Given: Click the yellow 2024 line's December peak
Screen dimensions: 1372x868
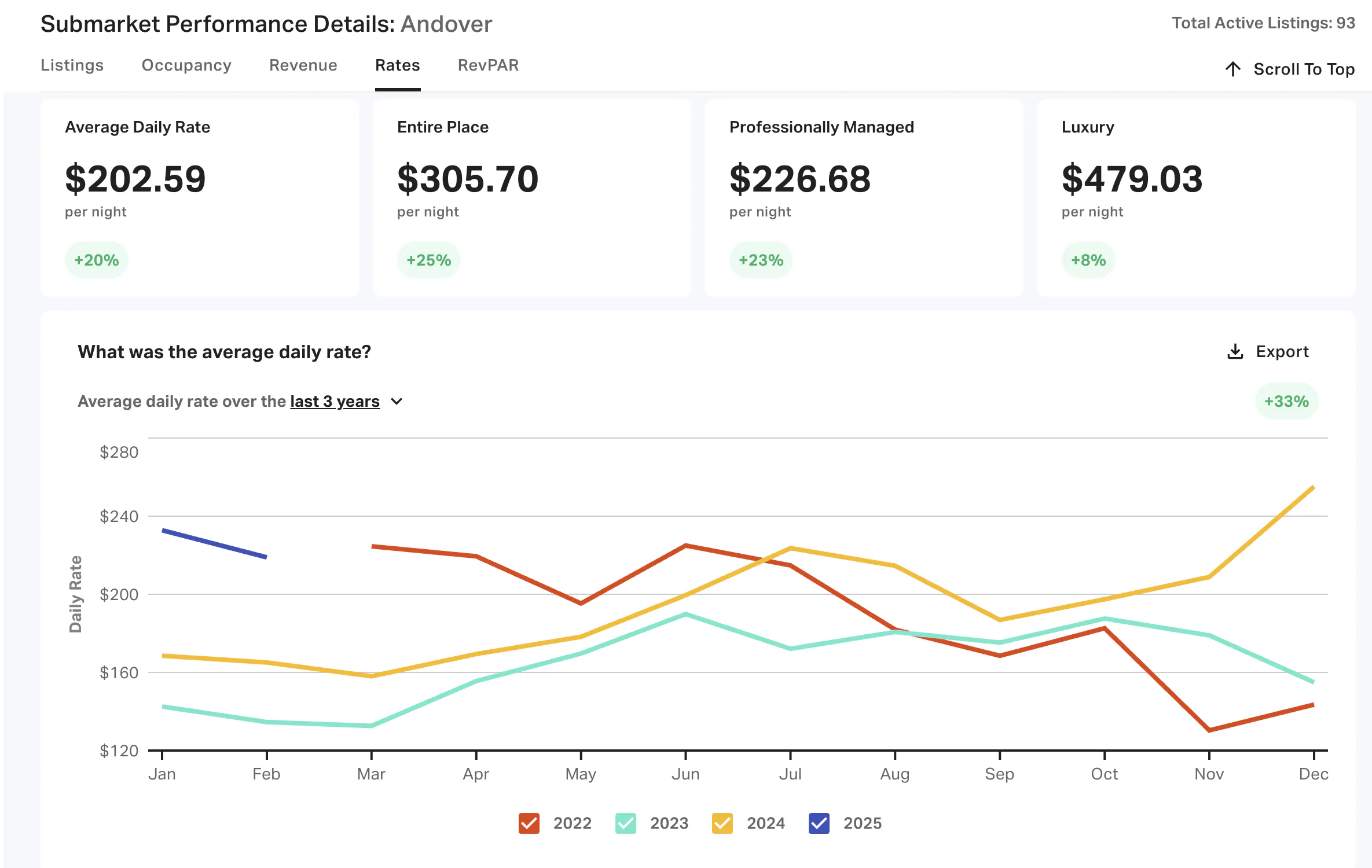Looking at the screenshot, I should coord(1312,488).
